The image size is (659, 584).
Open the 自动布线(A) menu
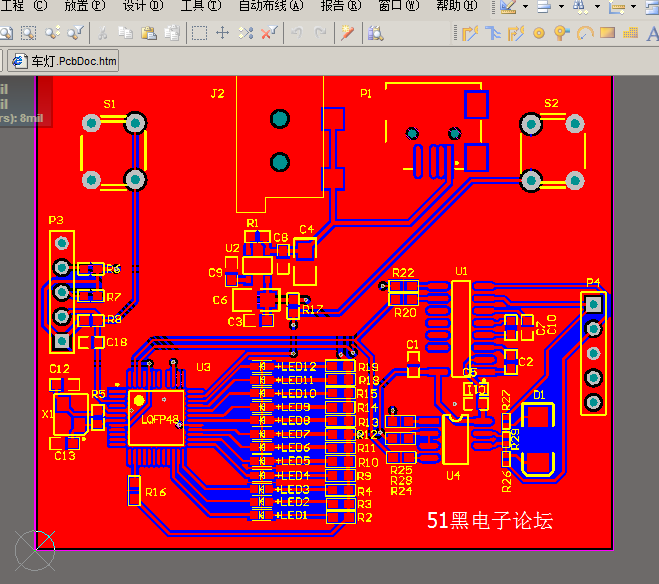[x=271, y=6]
